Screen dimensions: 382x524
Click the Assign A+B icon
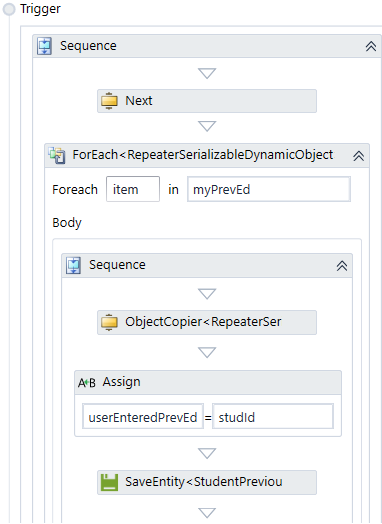pyautogui.click(x=87, y=382)
